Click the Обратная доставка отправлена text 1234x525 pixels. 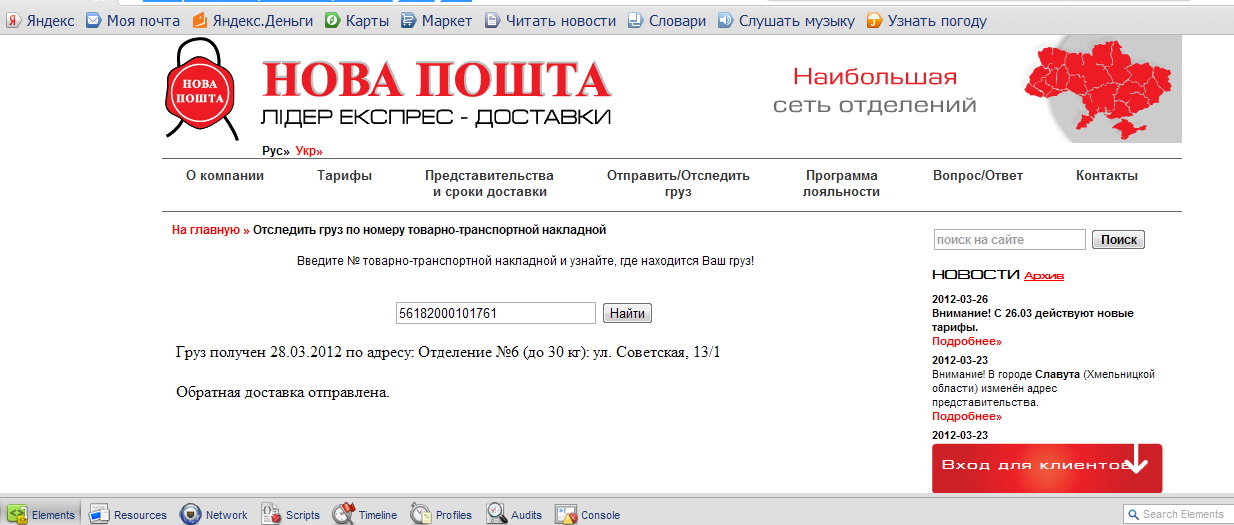click(282, 392)
